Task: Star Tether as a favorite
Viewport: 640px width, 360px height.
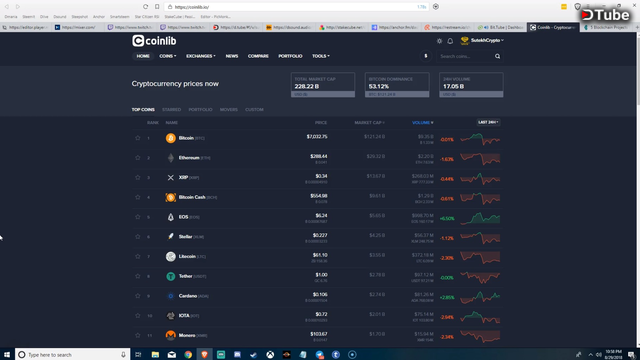Action: coord(138,276)
